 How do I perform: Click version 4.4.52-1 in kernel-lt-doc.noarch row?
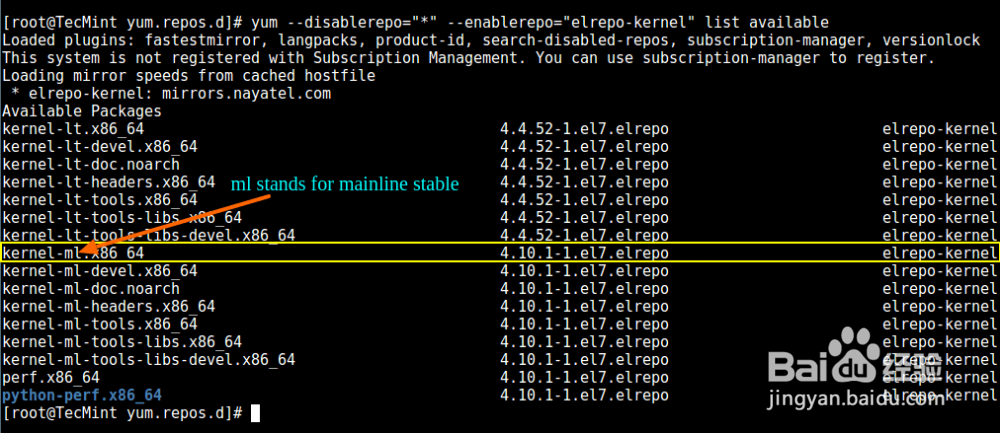tap(584, 165)
